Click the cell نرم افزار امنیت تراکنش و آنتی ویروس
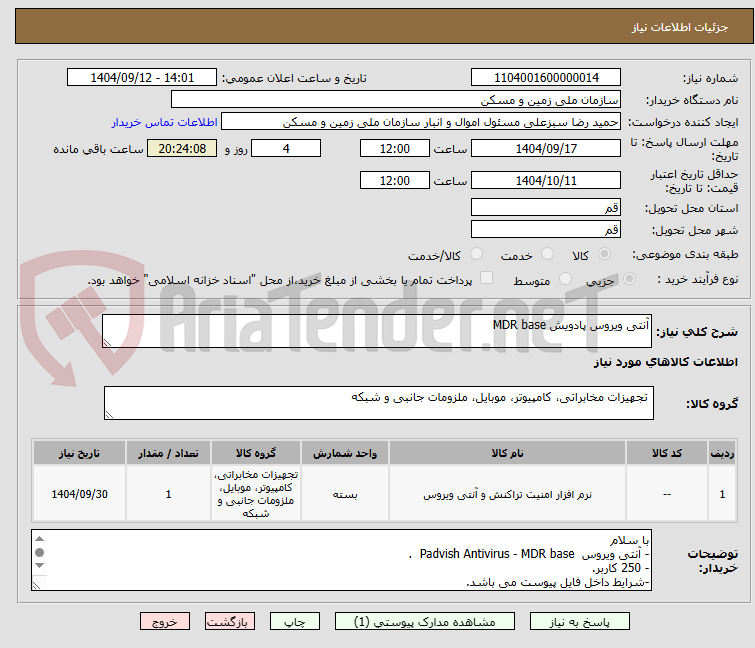The image size is (755, 648). tap(508, 494)
